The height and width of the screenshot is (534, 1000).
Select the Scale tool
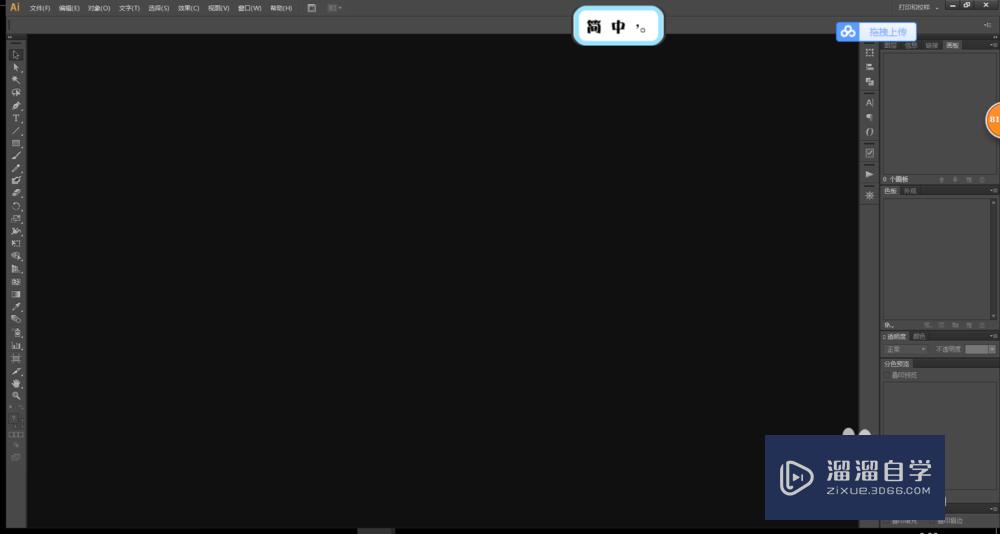(17, 219)
